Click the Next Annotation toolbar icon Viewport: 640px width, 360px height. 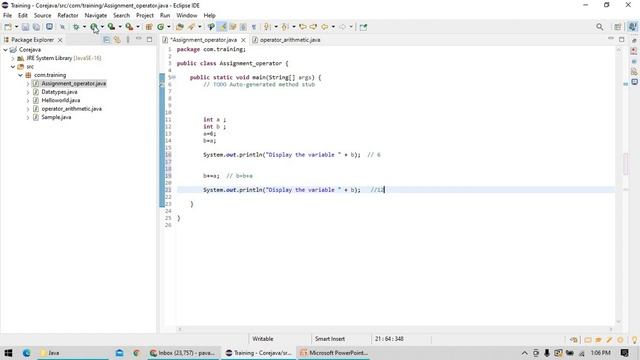point(267,27)
